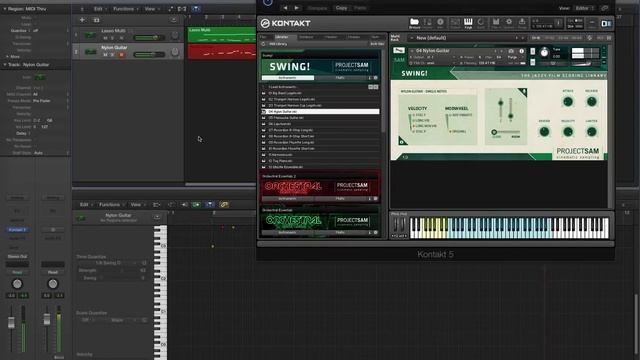Open piano roll View menu
640x360 pixels.
[137, 204]
